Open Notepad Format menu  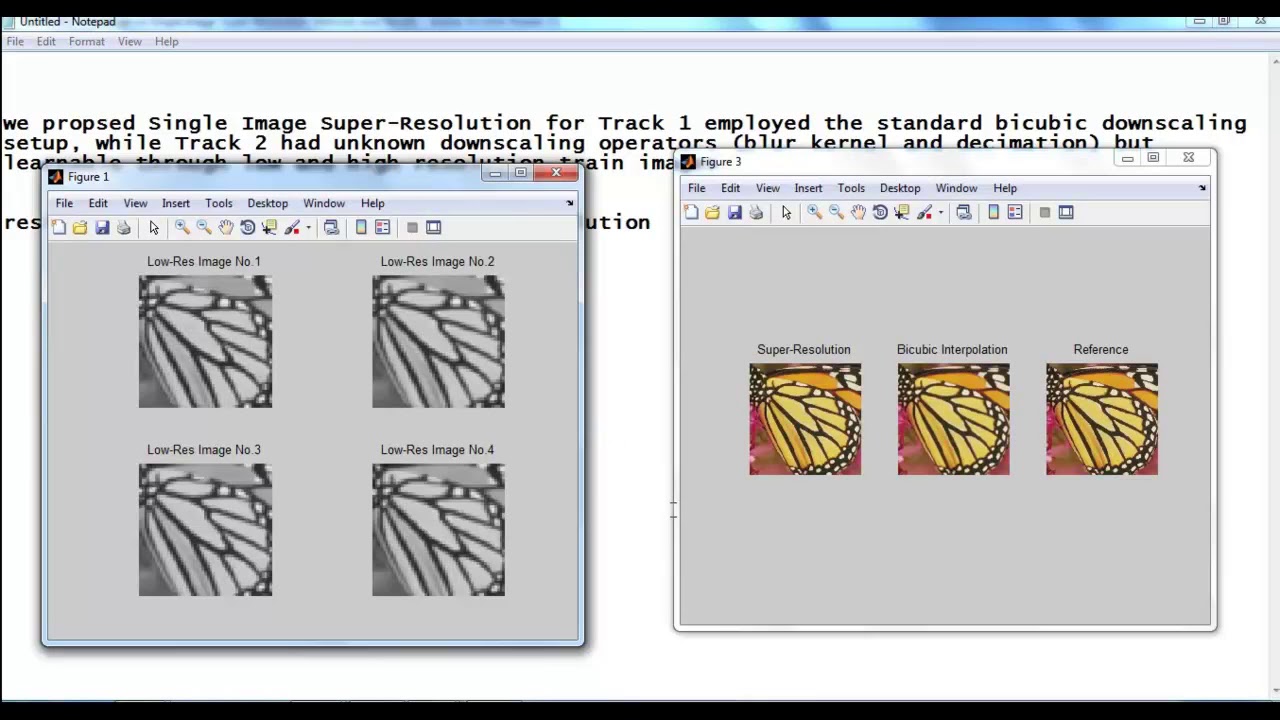(x=87, y=41)
